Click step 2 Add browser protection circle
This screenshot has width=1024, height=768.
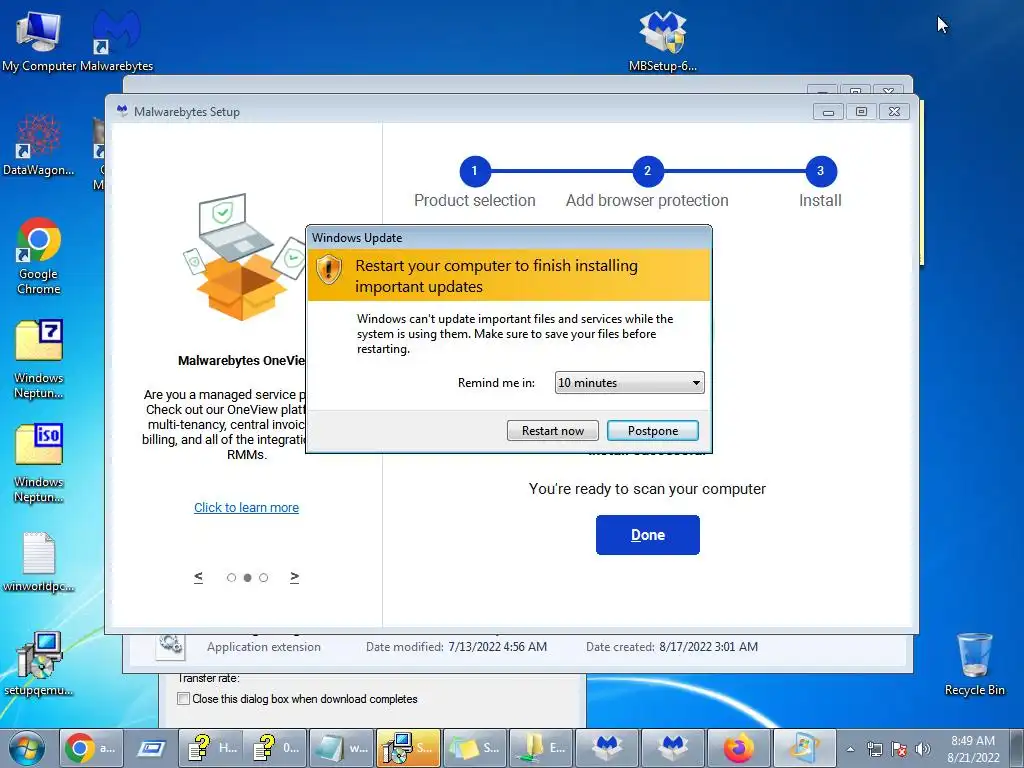[647, 171]
